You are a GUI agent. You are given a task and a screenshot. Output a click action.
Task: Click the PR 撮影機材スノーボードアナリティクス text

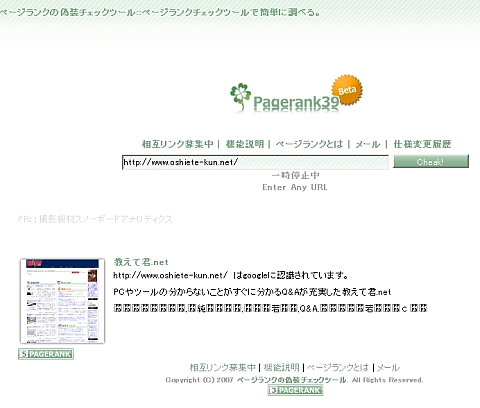[x=95, y=219]
